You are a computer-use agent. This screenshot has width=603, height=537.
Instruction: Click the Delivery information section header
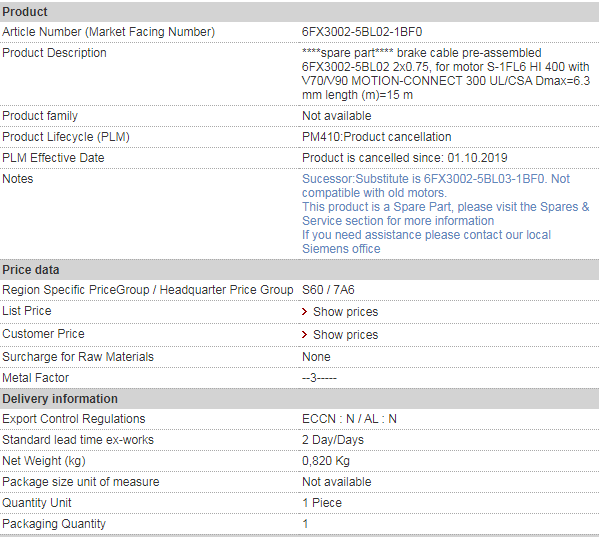[x=299, y=399]
